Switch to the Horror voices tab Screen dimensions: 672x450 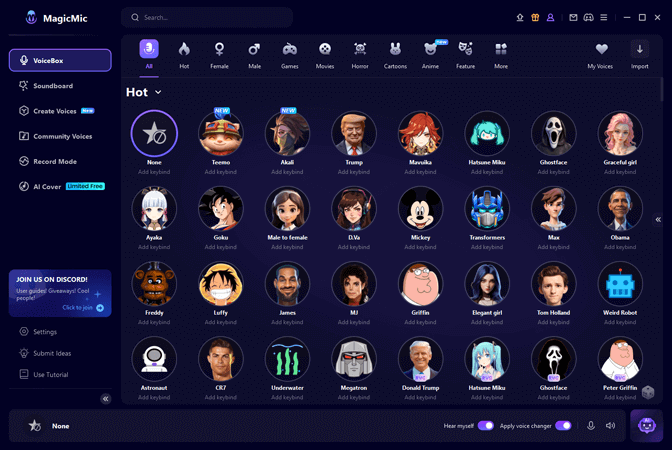360,54
